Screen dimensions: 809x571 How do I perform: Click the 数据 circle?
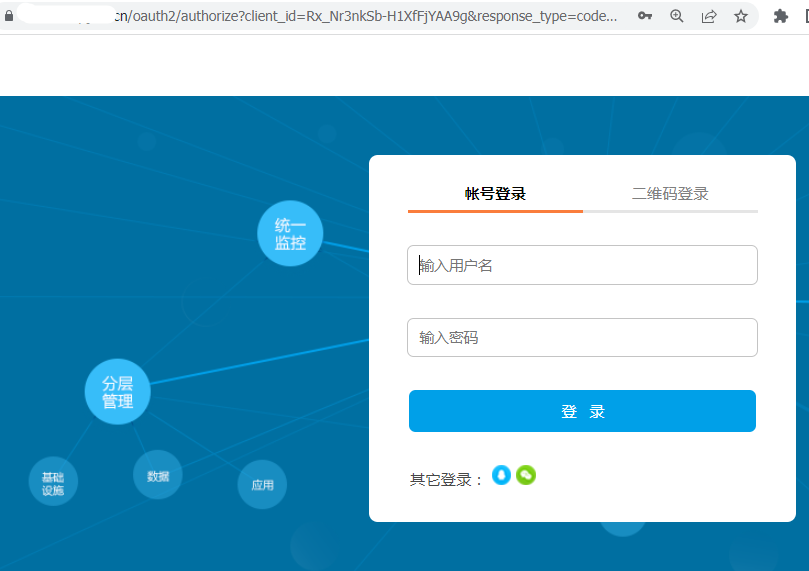(x=158, y=476)
